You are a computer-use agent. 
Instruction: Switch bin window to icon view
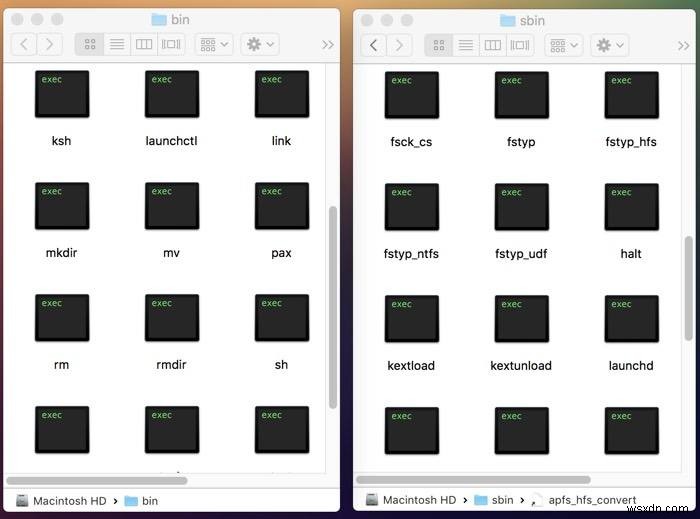(x=90, y=44)
